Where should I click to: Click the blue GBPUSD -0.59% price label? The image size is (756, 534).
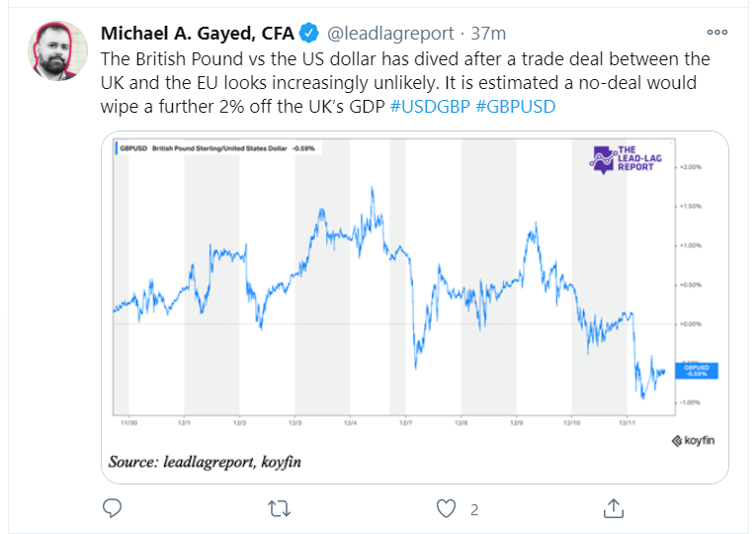[x=693, y=370]
